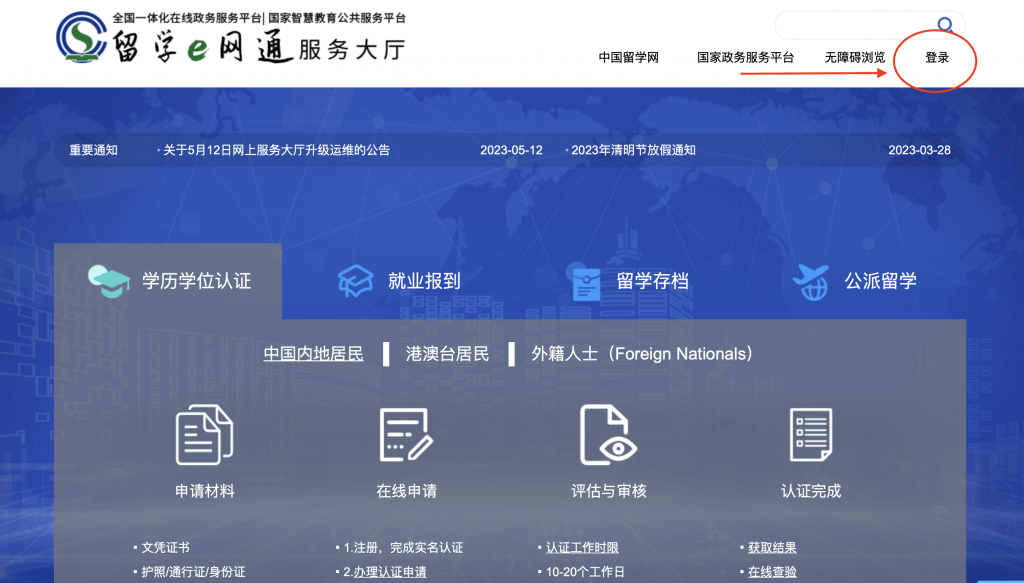Click the graduation cap icon for 学历学位认证

pos(109,280)
